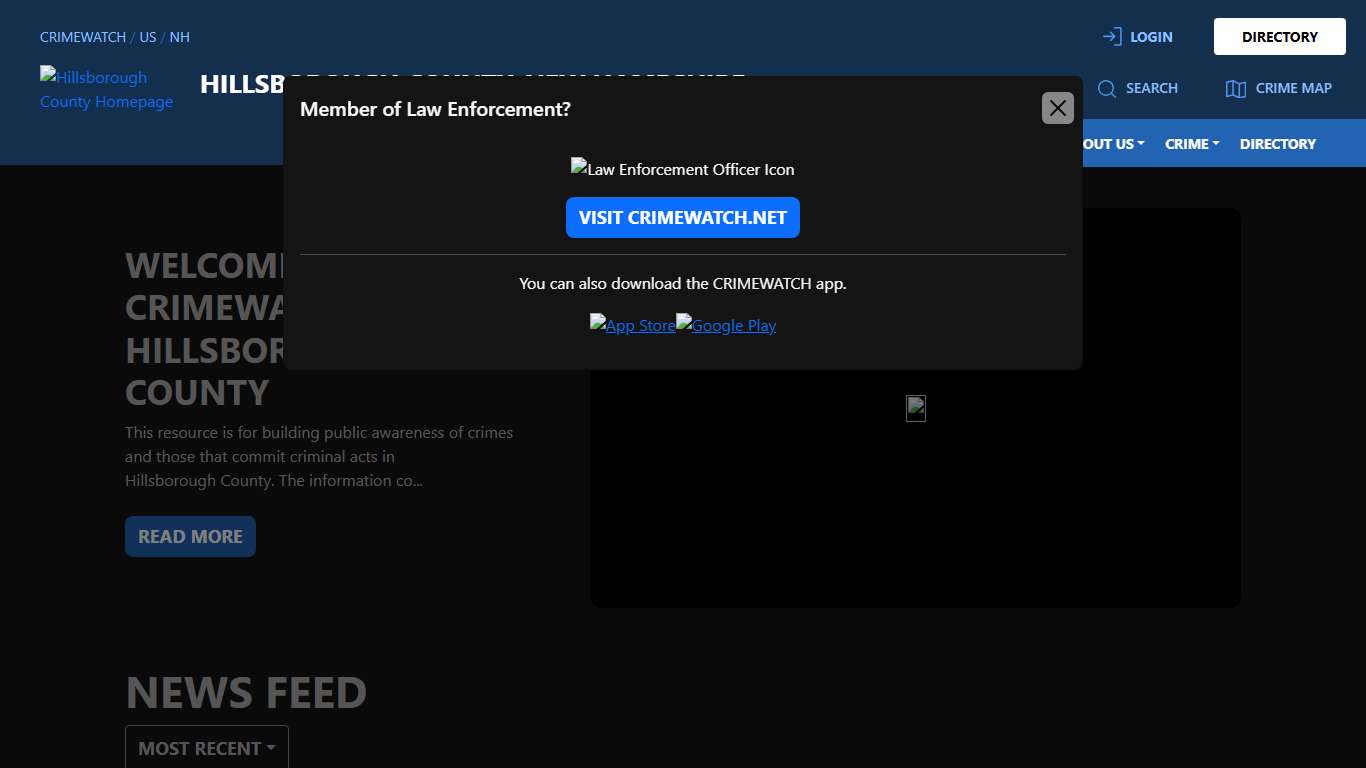Click the Hillsborough County Homepage logo
Viewport: 1366px width, 768px height.
coord(106,89)
